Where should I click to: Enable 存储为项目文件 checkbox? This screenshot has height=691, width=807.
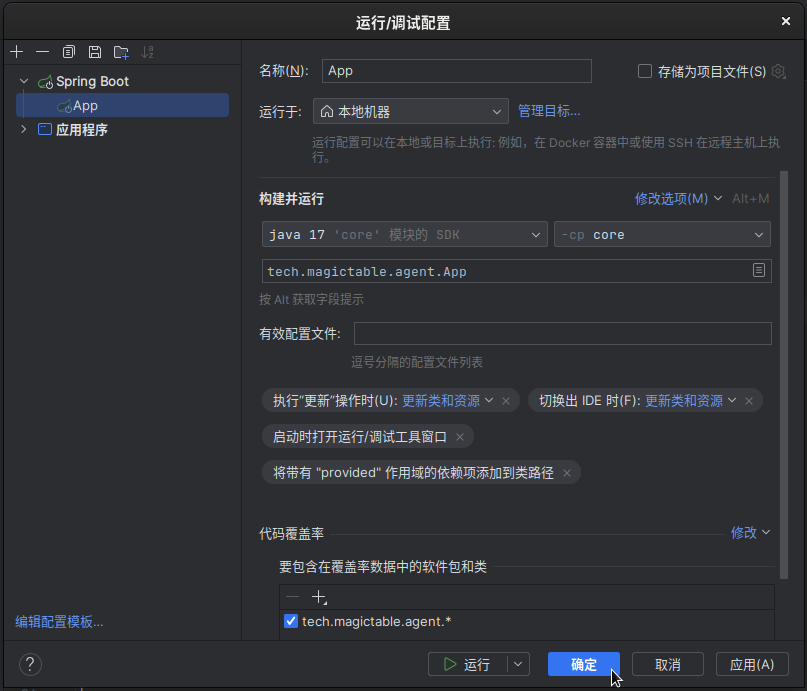pos(645,71)
